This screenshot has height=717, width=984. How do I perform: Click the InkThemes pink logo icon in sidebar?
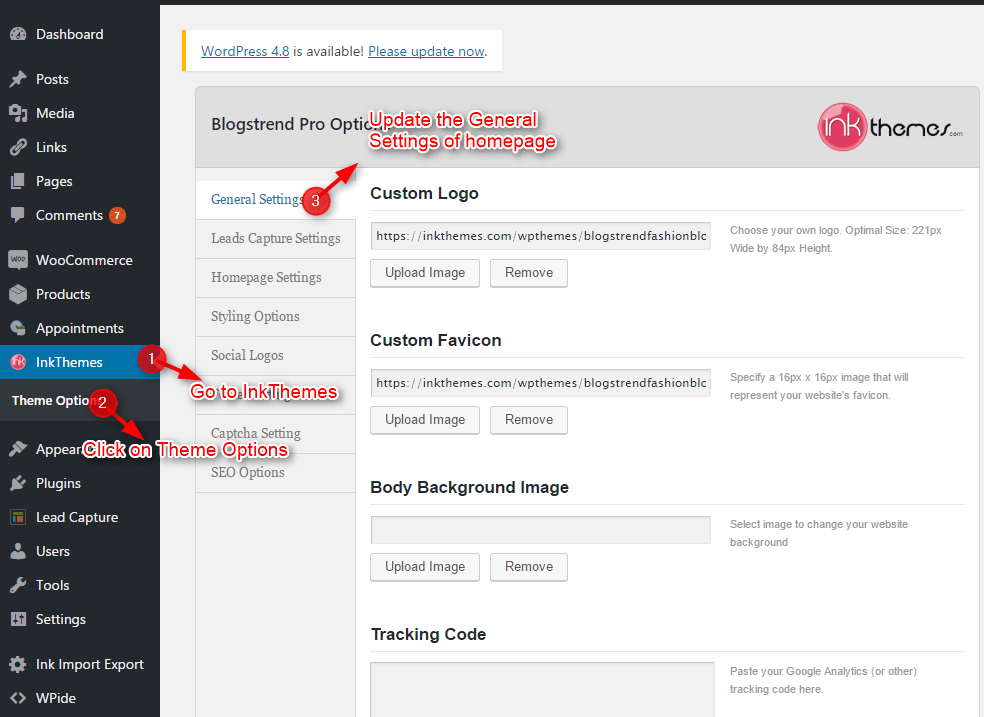click(x=18, y=362)
